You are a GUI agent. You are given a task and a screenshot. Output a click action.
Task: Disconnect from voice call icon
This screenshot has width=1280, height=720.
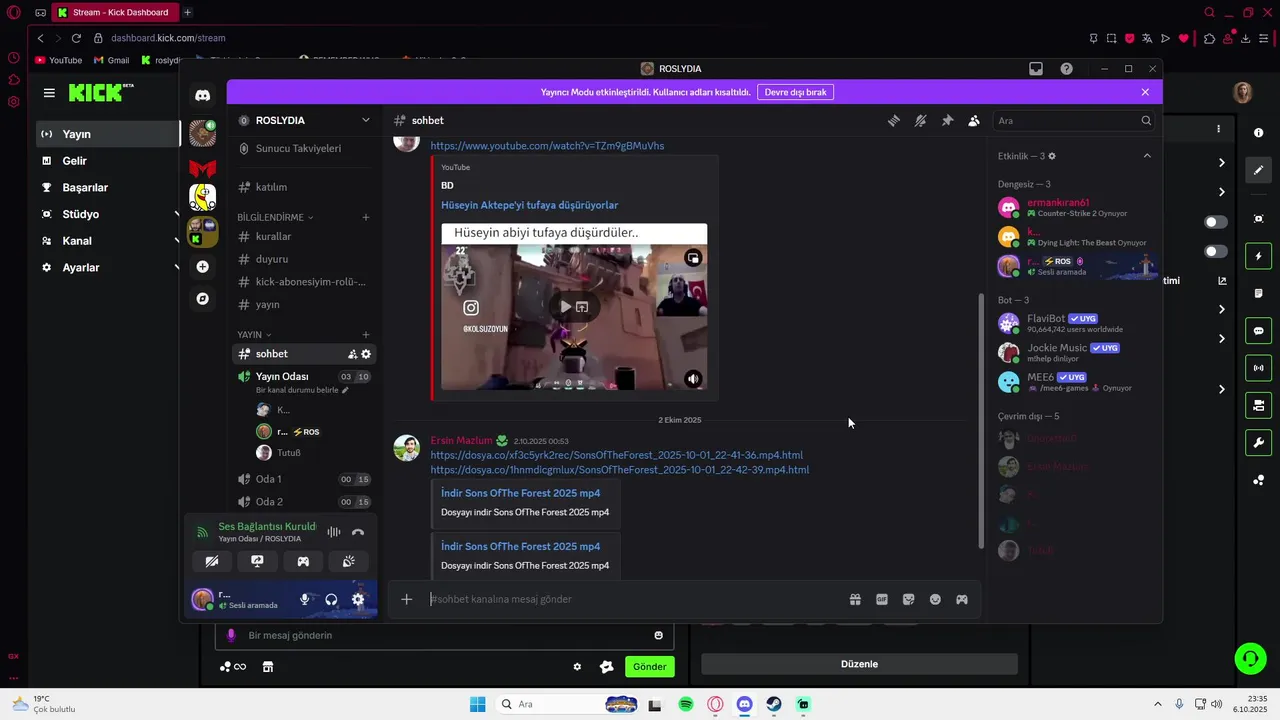tap(358, 532)
